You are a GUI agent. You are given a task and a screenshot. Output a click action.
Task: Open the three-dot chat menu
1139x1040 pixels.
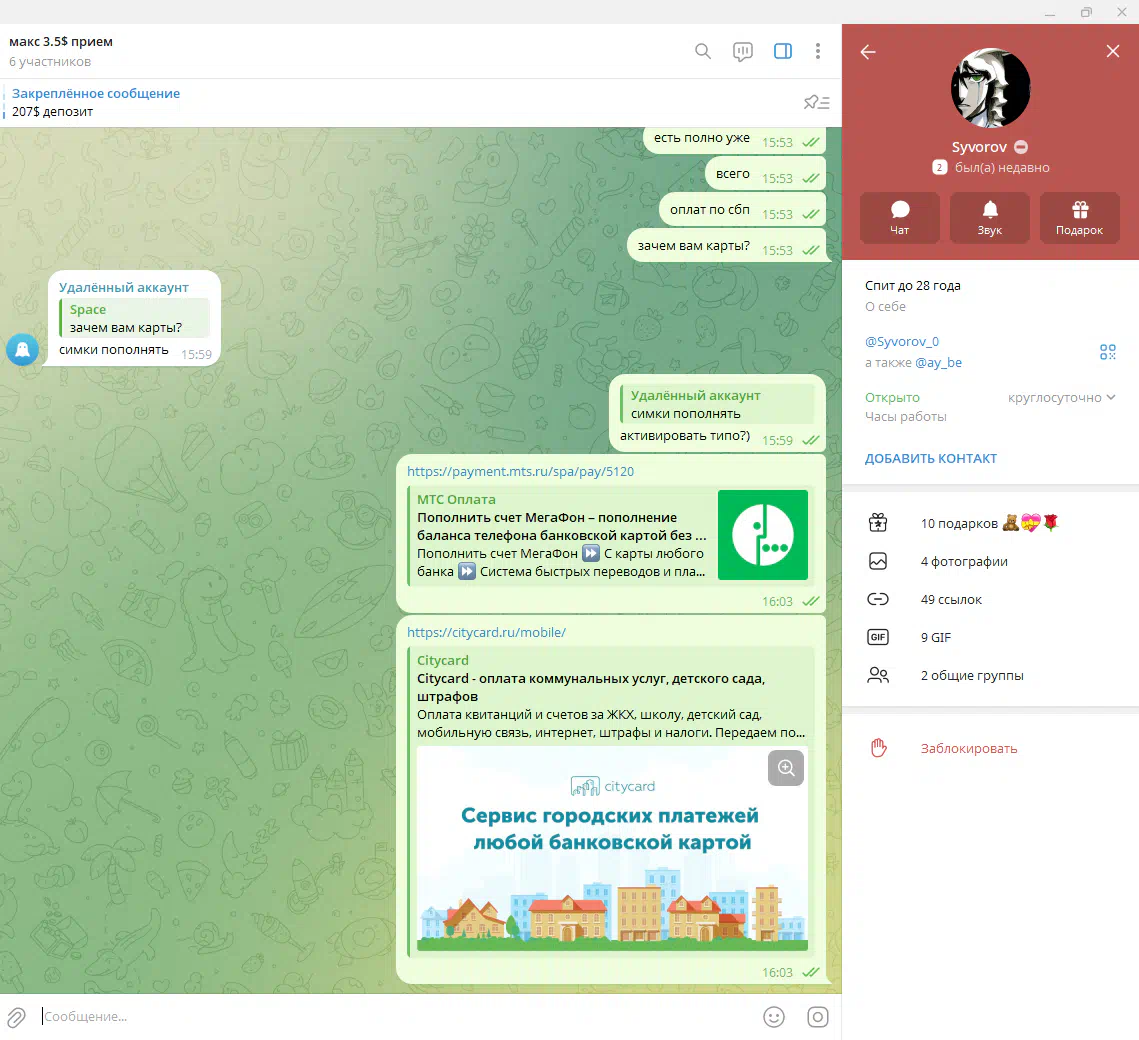(818, 52)
